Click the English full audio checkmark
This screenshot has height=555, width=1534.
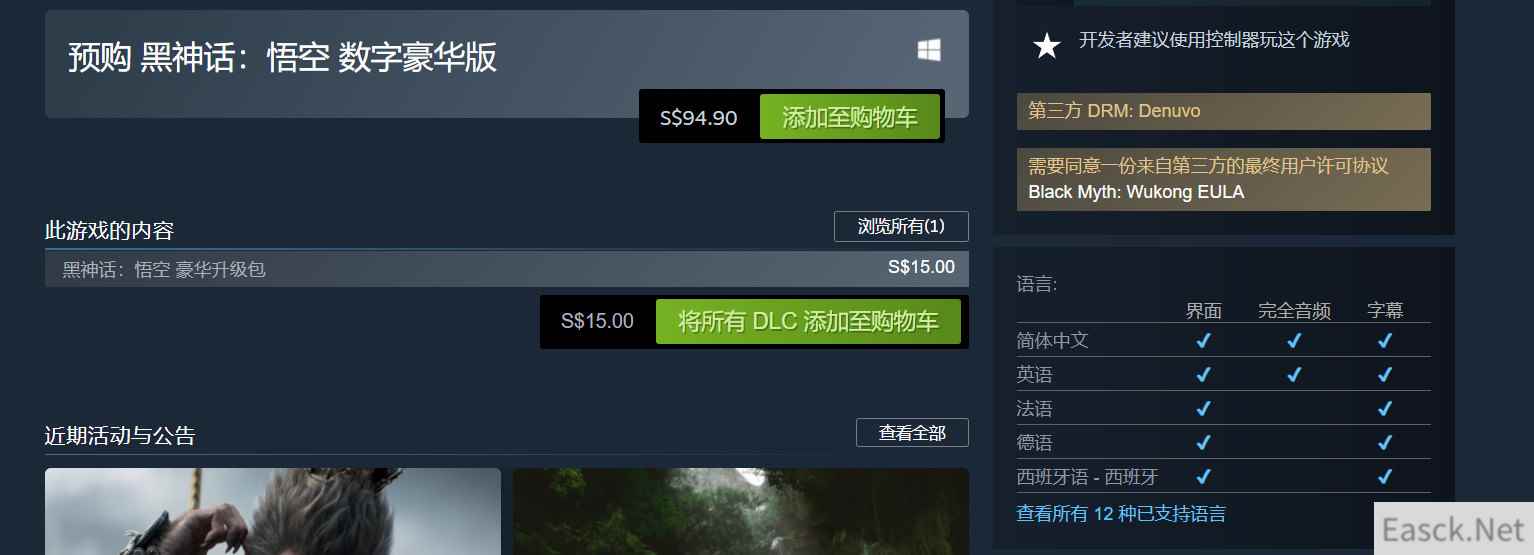pyautogui.click(x=1294, y=375)
